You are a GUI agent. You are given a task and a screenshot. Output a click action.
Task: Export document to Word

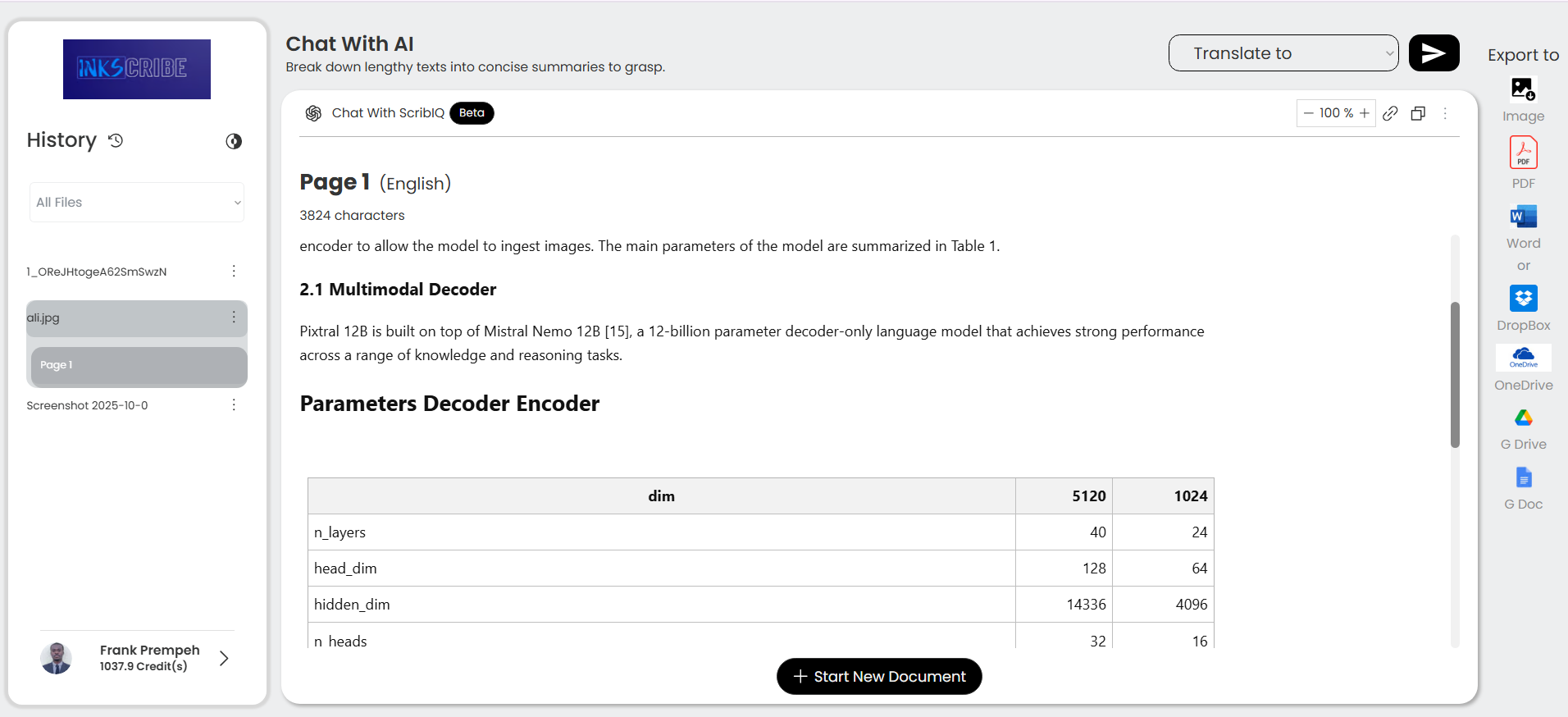coord(1523,217)
